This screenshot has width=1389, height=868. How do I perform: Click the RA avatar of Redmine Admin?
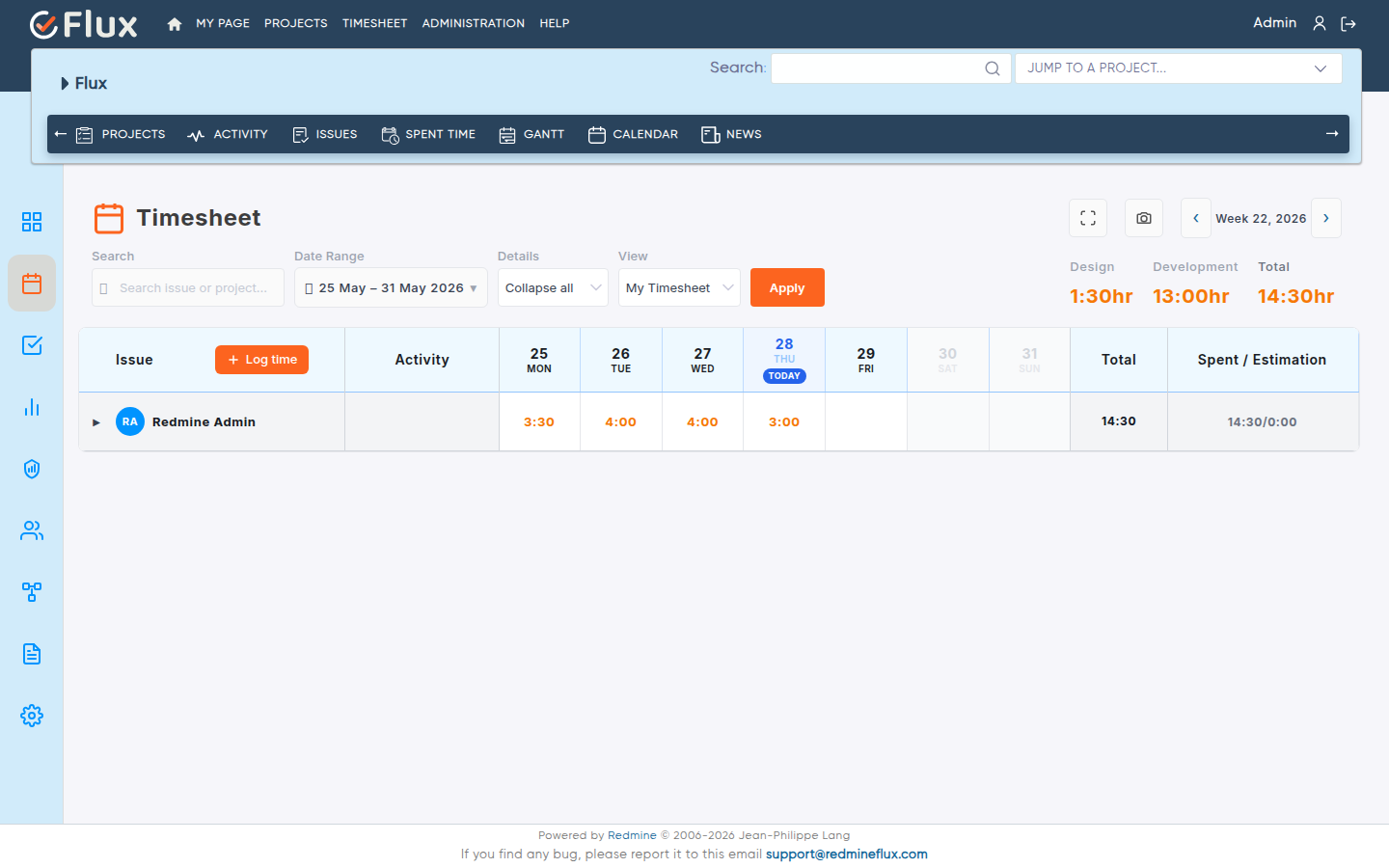(130, 421)
